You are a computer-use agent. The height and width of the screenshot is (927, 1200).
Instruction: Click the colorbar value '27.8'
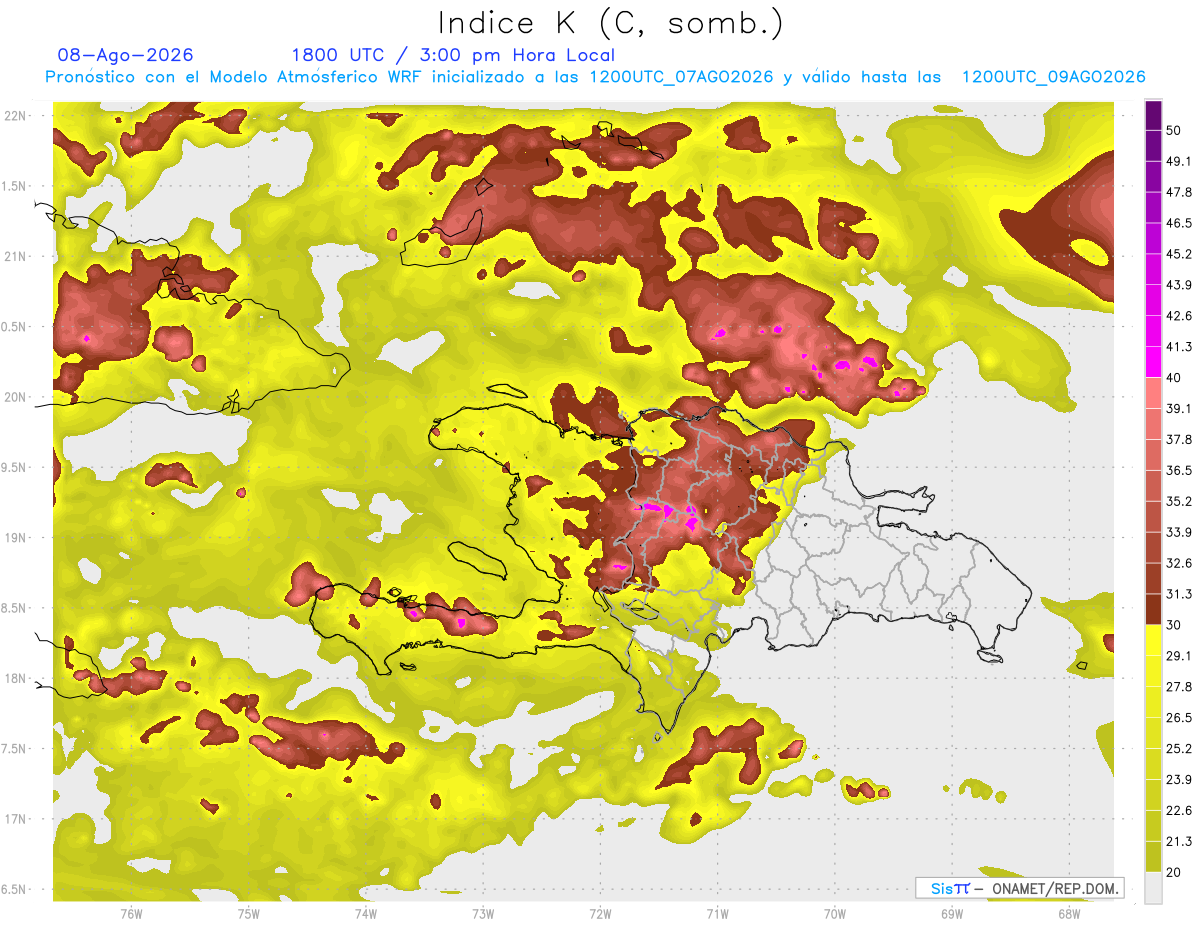(x=1179, y=687)
